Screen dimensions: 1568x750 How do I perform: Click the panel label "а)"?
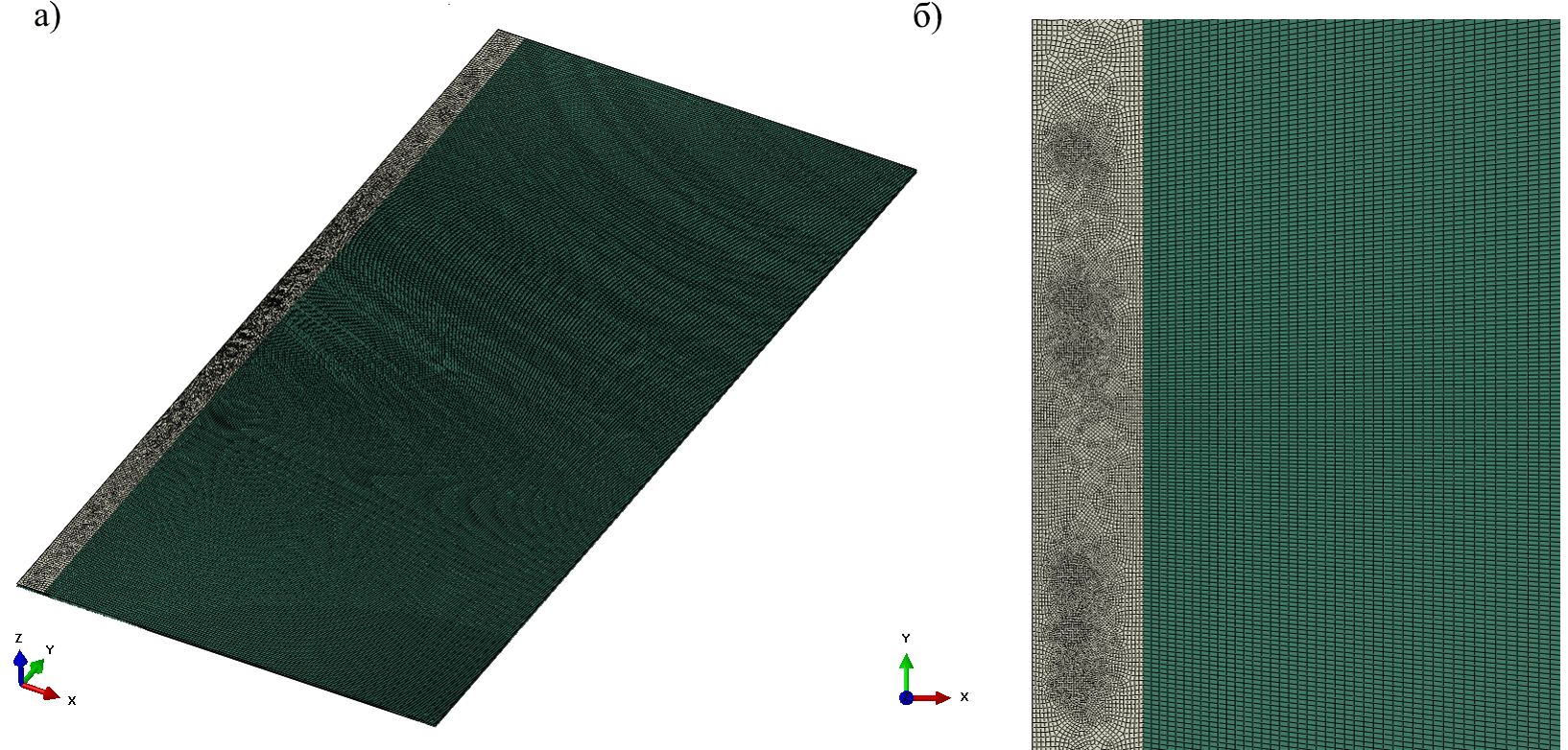click(x=47, y=15)
